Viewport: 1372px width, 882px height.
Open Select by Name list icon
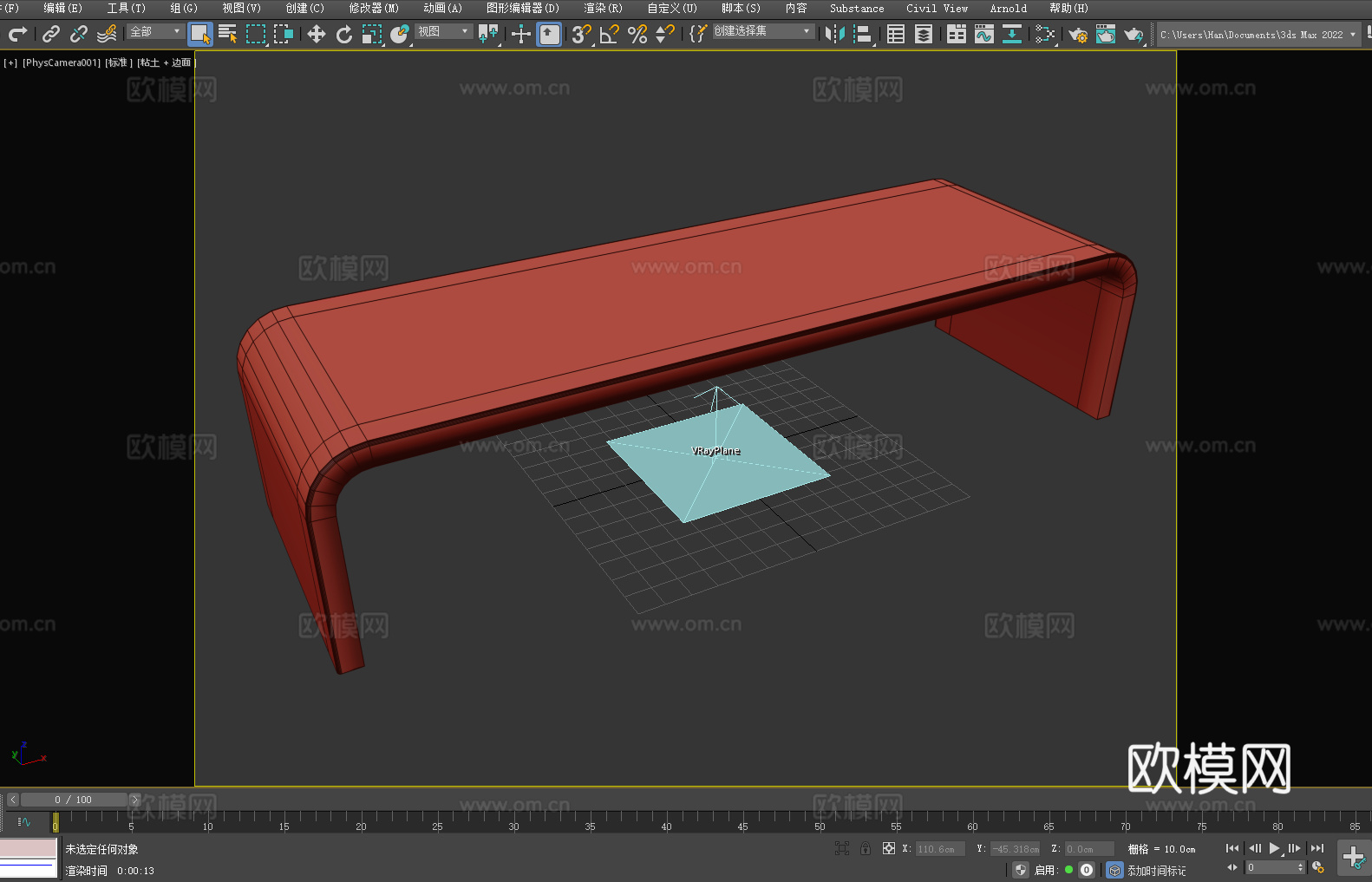228,34
